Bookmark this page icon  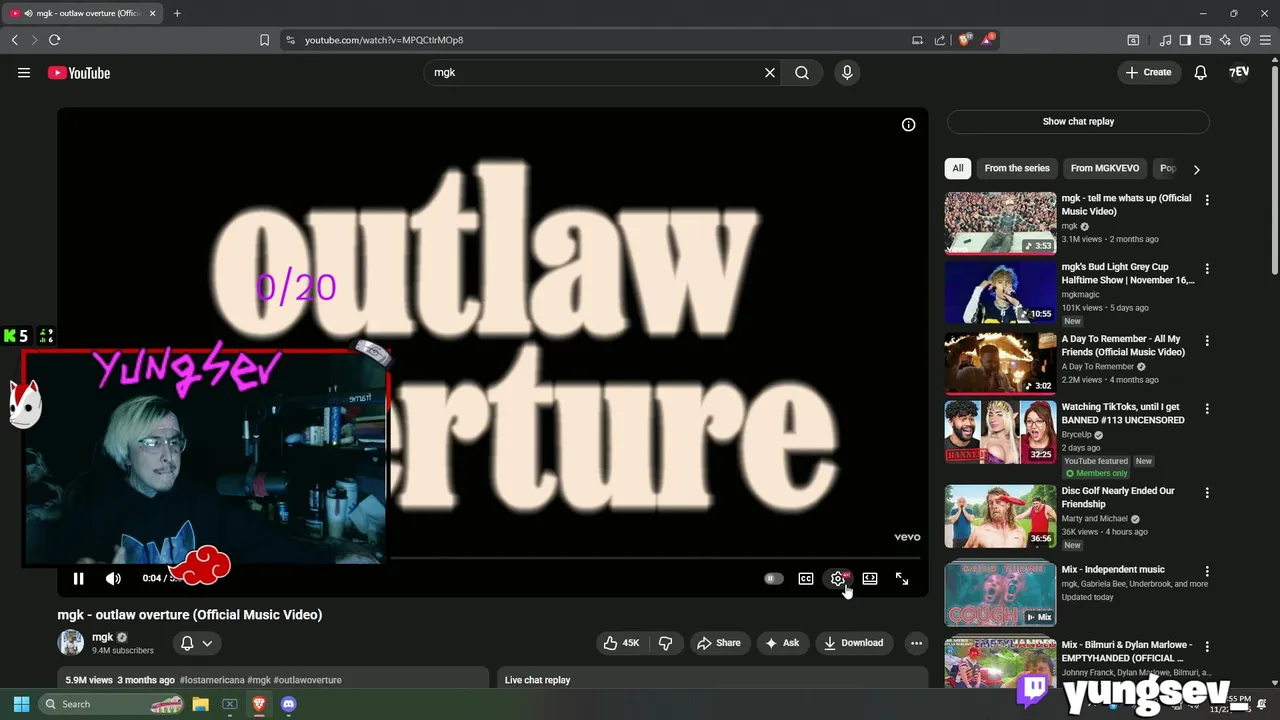click(x=264, y=40)
